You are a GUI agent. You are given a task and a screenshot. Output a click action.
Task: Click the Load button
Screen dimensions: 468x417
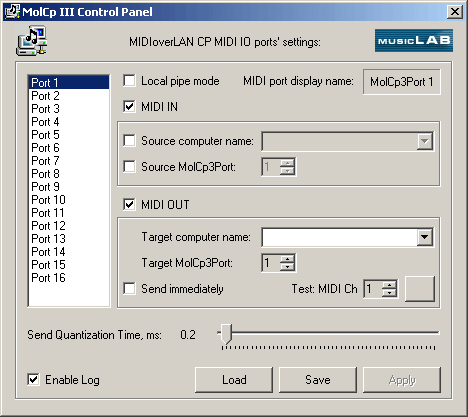(x=234, y=380)
